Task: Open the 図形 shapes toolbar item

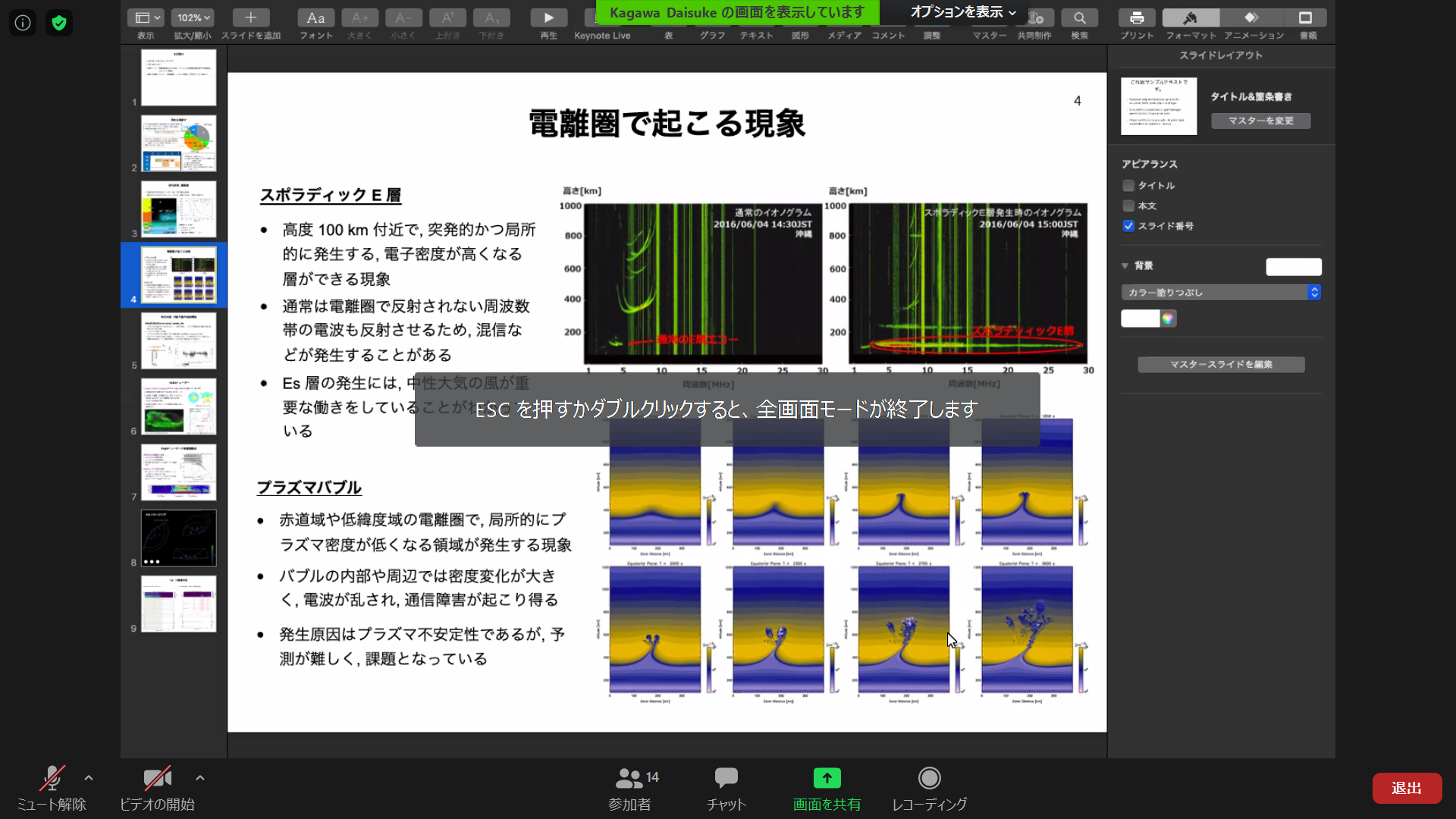Action: [800, 35]
